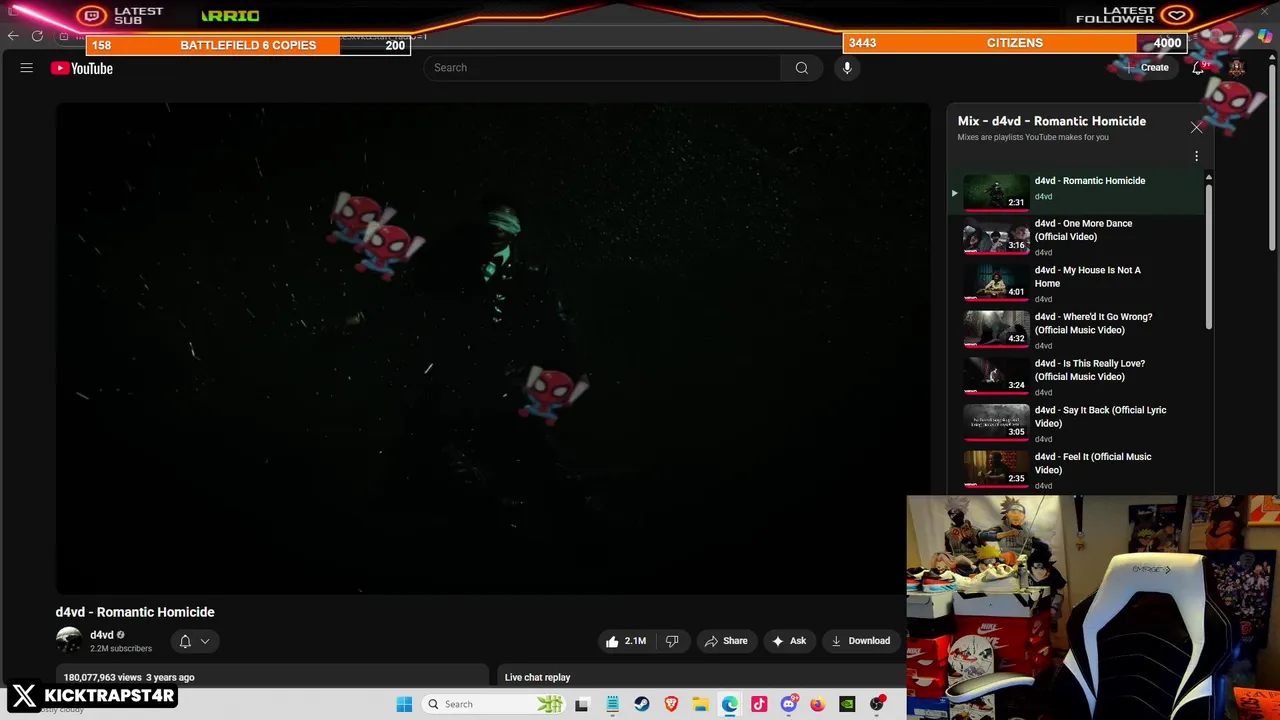Click the Ask AI button

788,641
